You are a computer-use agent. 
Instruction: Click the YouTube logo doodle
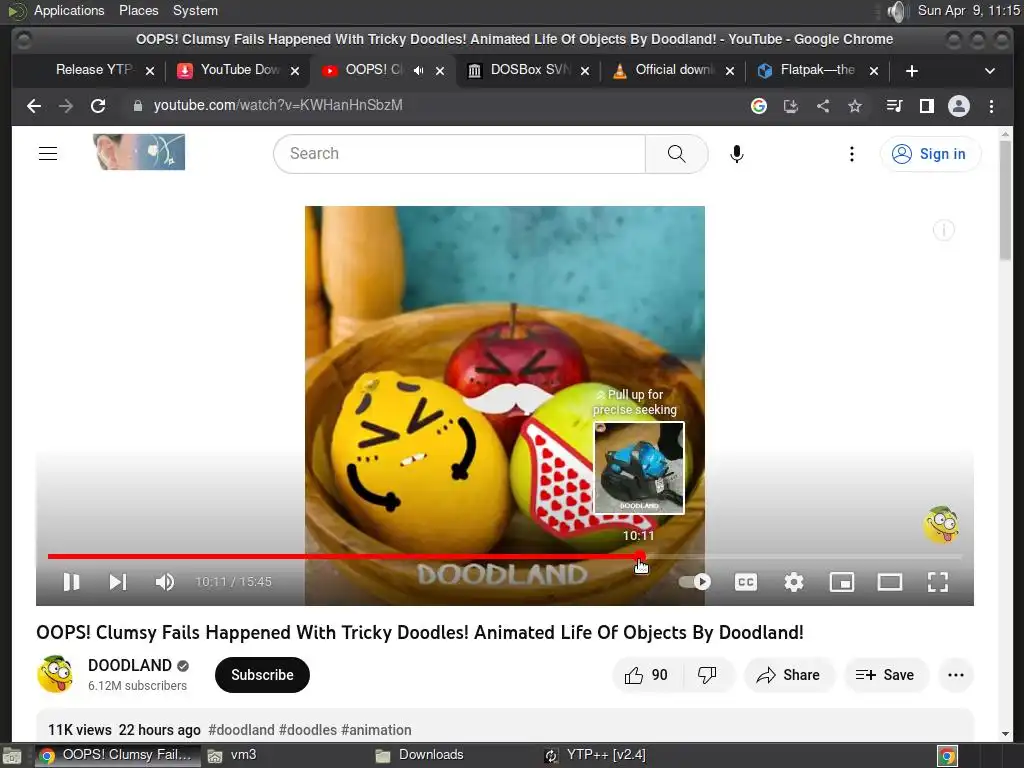[139, 152]
